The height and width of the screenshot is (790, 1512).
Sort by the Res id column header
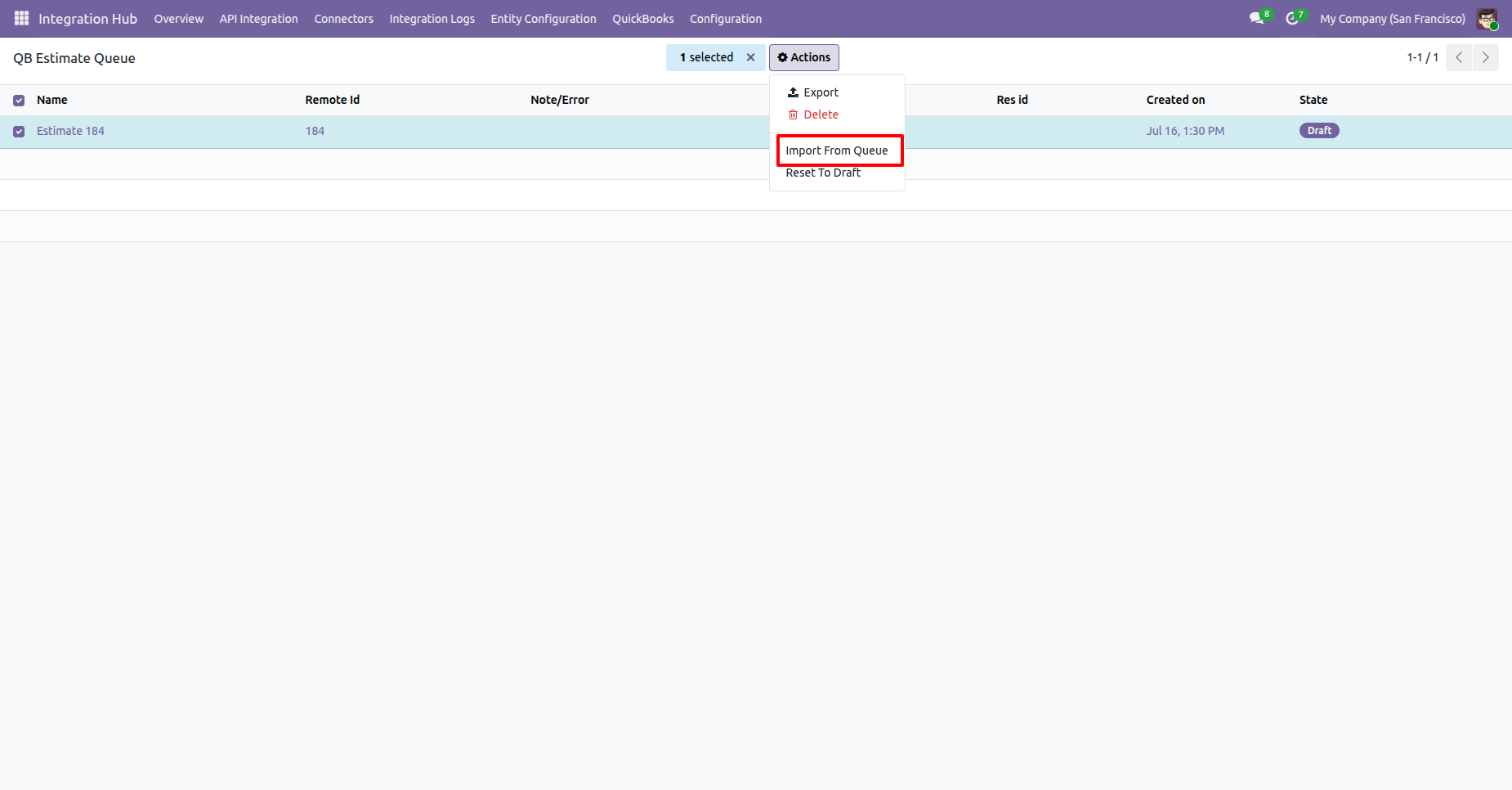[1012, 100]
